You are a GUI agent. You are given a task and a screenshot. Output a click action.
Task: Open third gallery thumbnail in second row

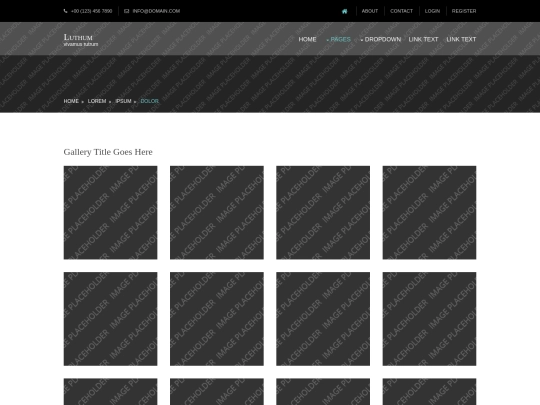click(323, 319)
